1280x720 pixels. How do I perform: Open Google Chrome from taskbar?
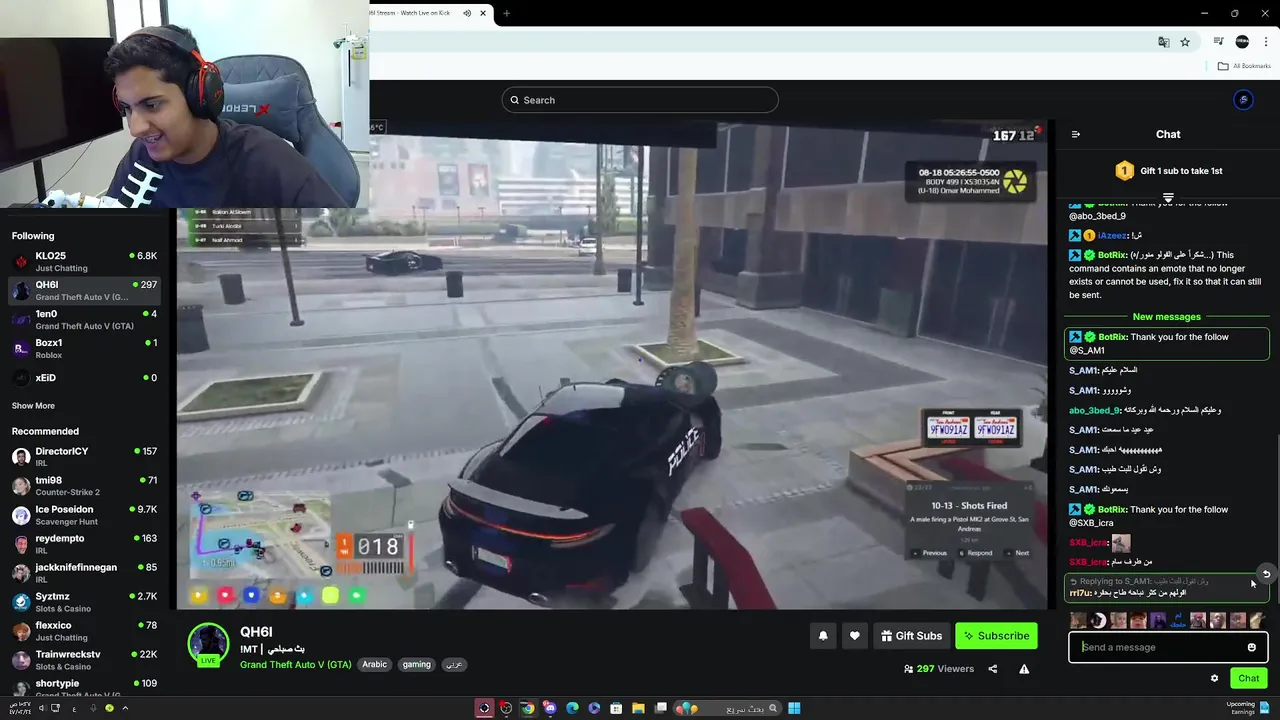pyautogui.click(x=528, y=708)
